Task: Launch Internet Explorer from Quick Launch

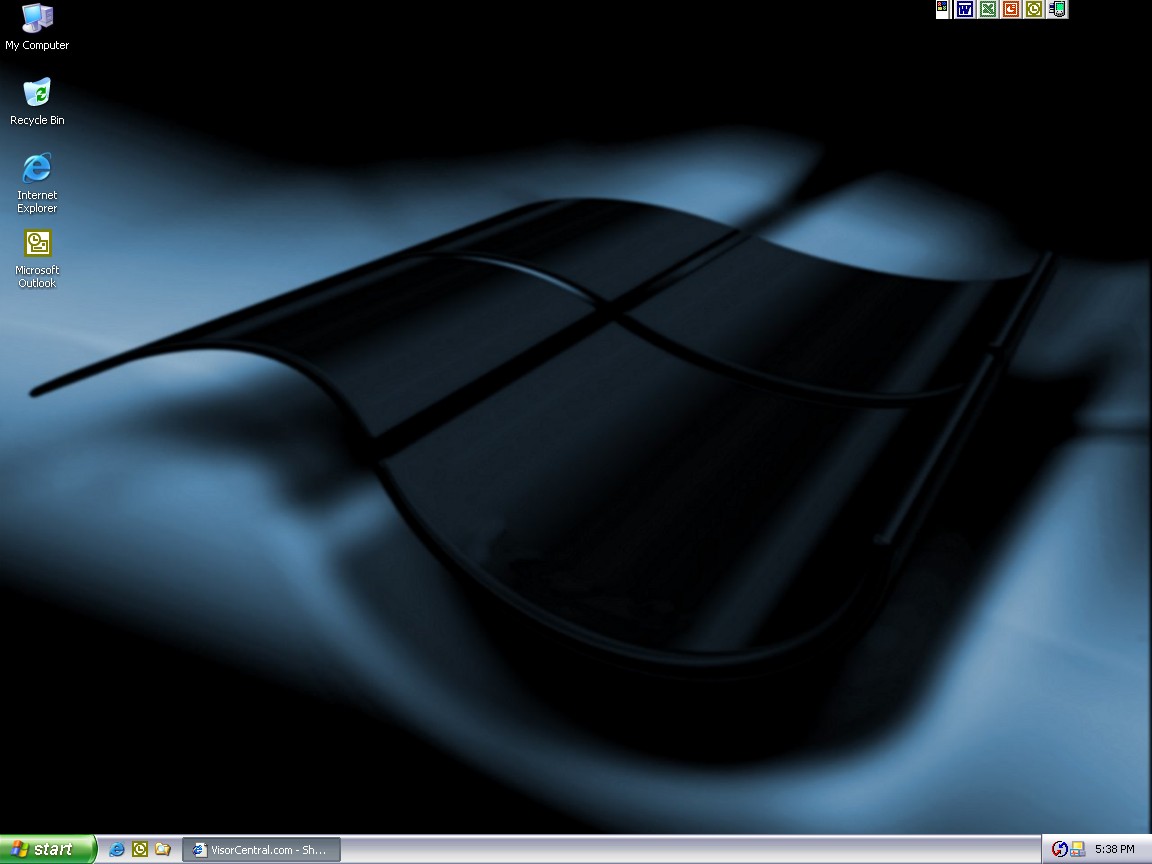Action: pyautogui.click(x=117, y=849)
